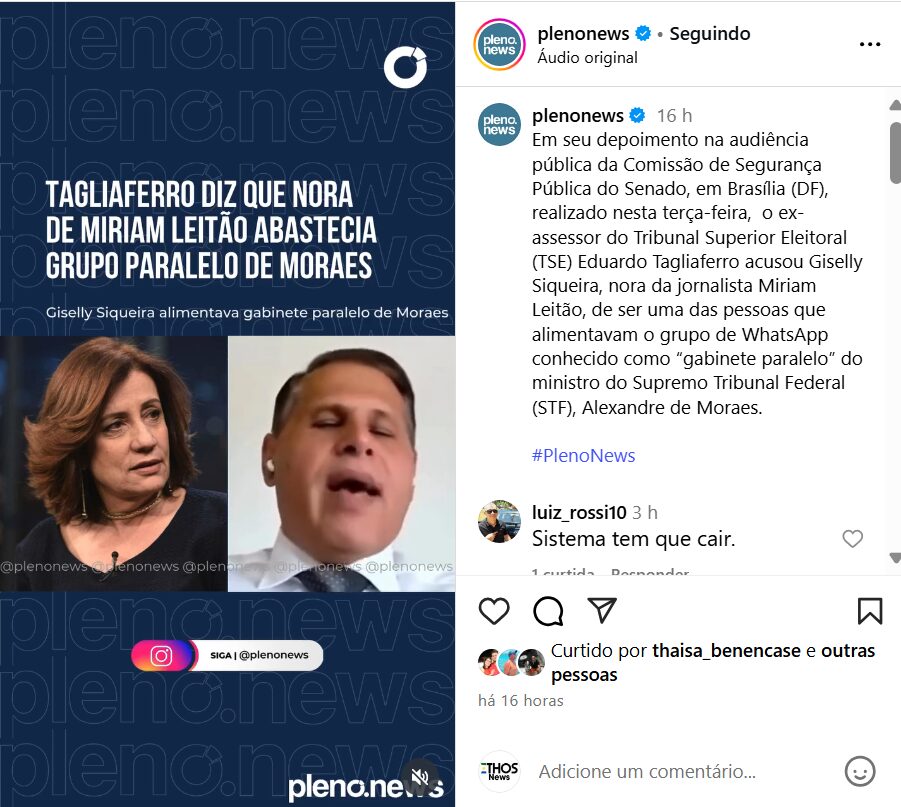
Task: Open the comment bubble icon
Action: pyautogui.click(x=548, y=610)
